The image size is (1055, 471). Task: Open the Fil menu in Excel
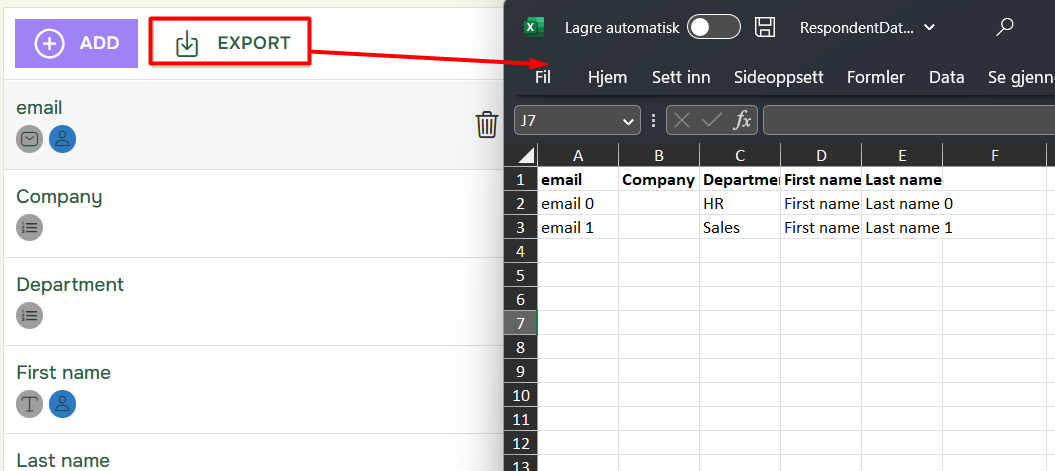coord(543,77)
